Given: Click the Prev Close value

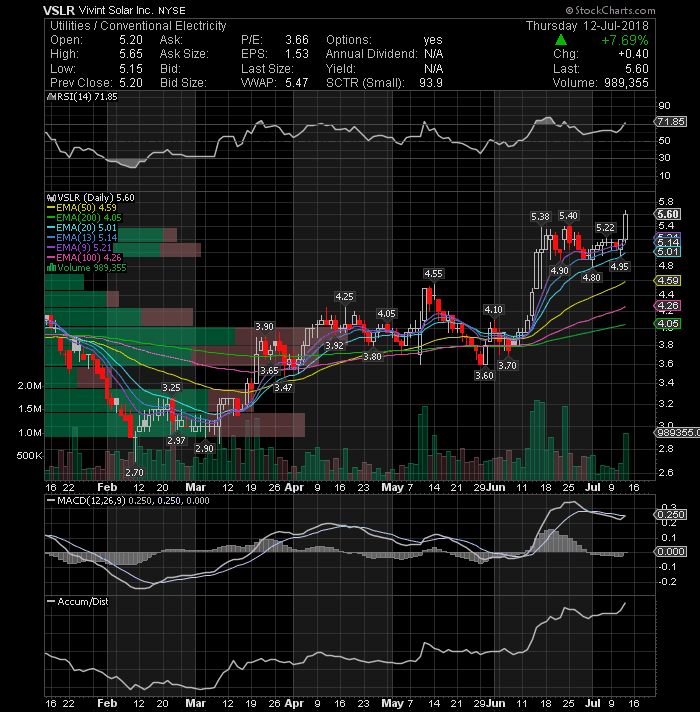Looking at the screenshot, I should [x=131, y=83].
